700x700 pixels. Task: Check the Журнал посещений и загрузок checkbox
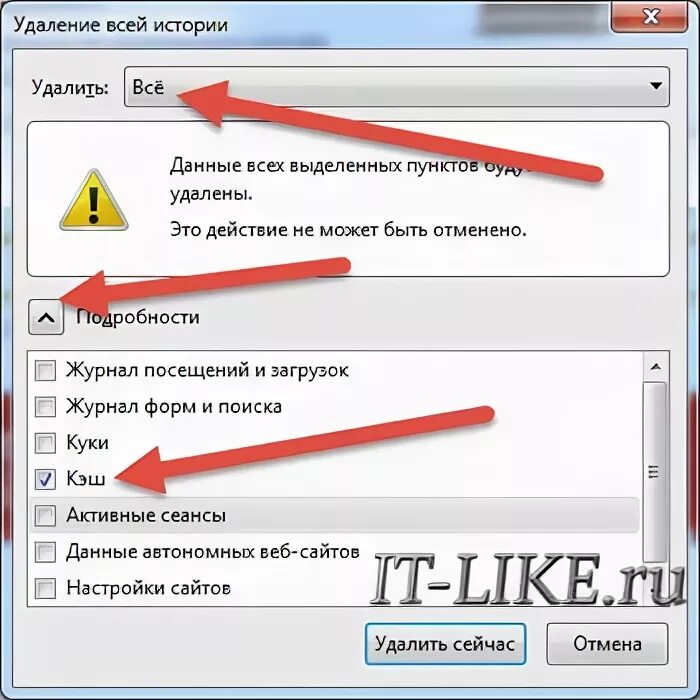point(46,371)
